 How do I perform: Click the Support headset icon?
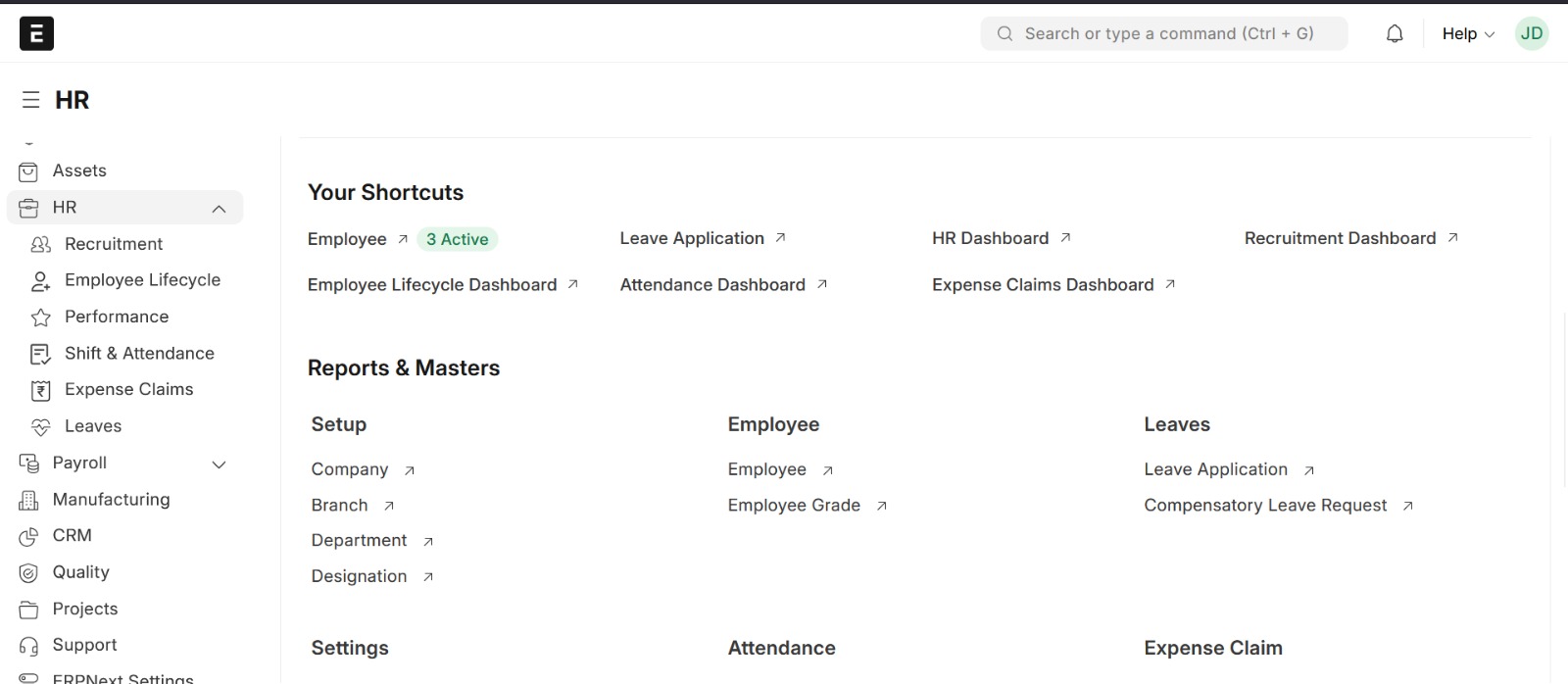28,646
